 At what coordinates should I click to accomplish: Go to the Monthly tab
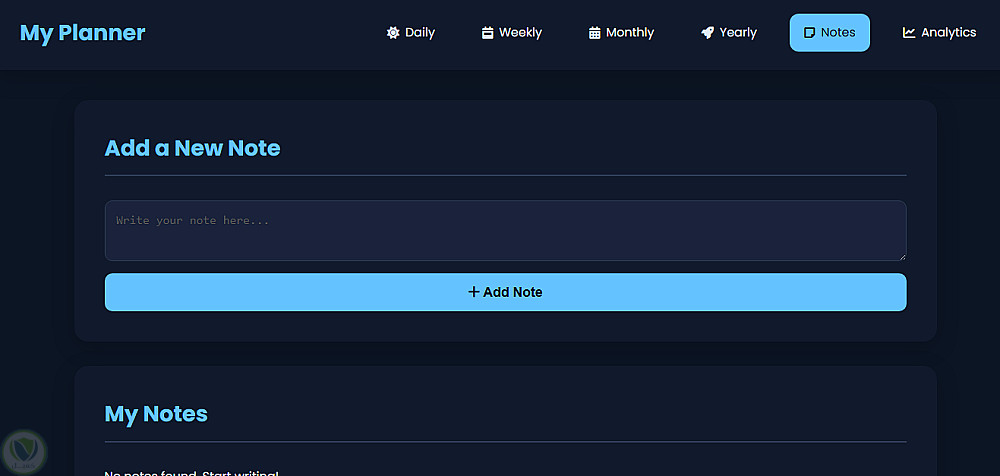[630, 33]
